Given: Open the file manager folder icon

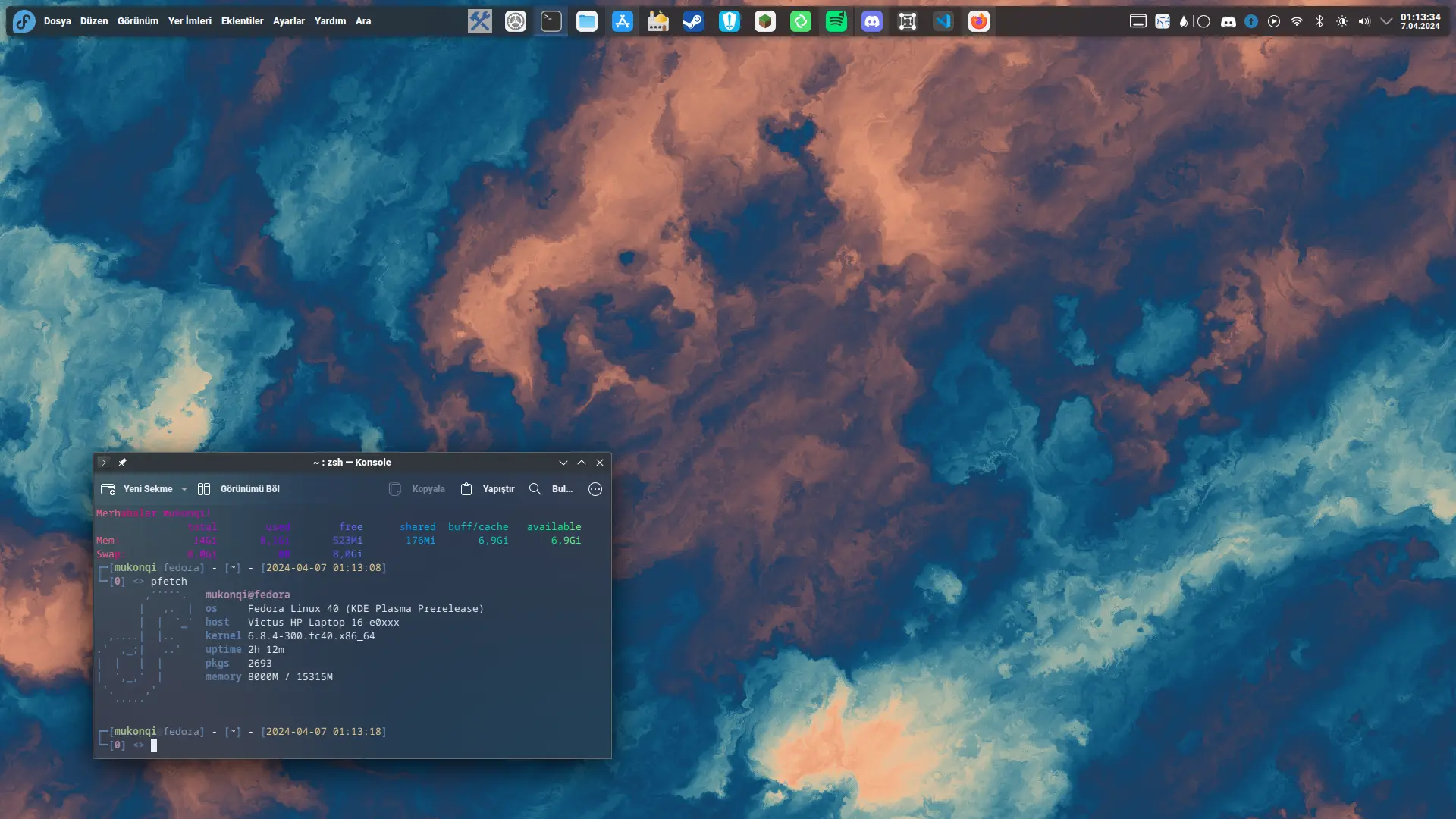Looking at the screenshot, I should tap(587, 21).
